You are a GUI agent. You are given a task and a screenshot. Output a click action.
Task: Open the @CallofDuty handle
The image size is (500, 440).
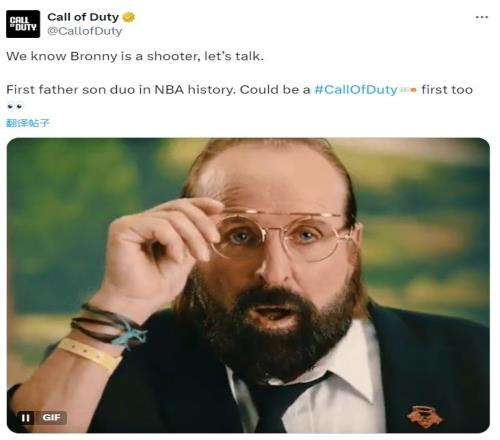tap(85, 31)
